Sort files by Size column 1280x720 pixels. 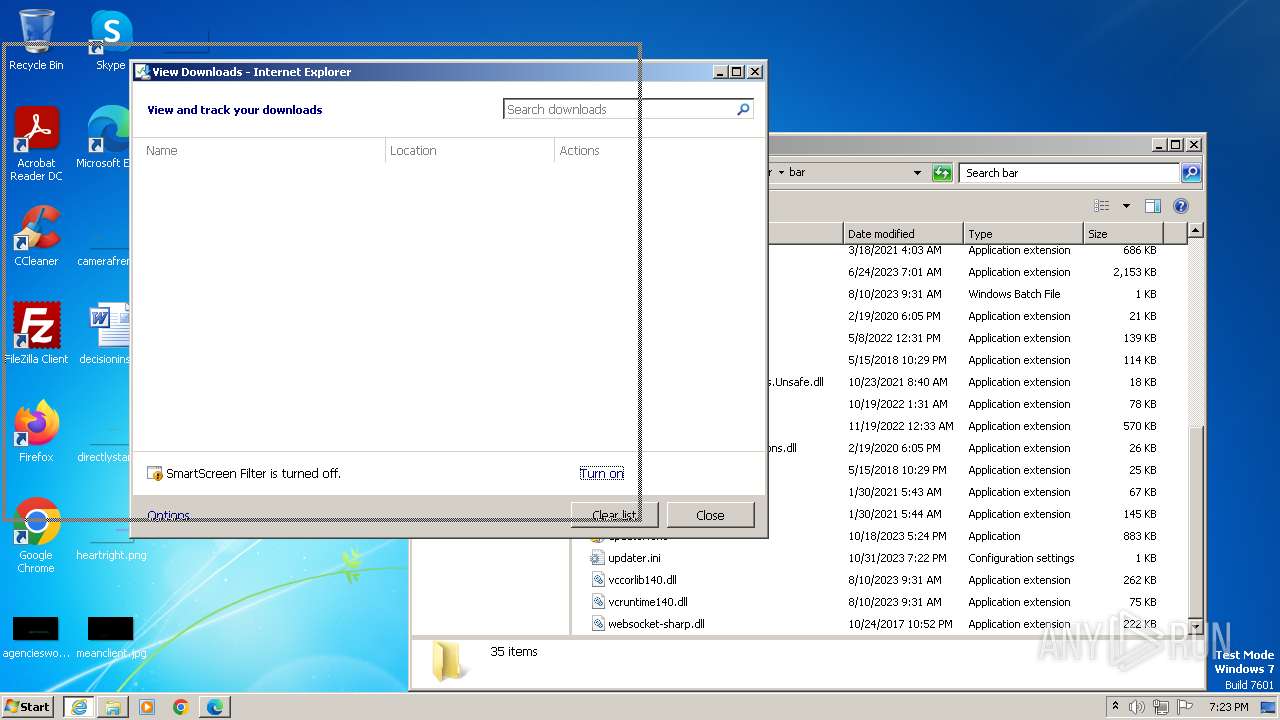(x=1124, y=233)
